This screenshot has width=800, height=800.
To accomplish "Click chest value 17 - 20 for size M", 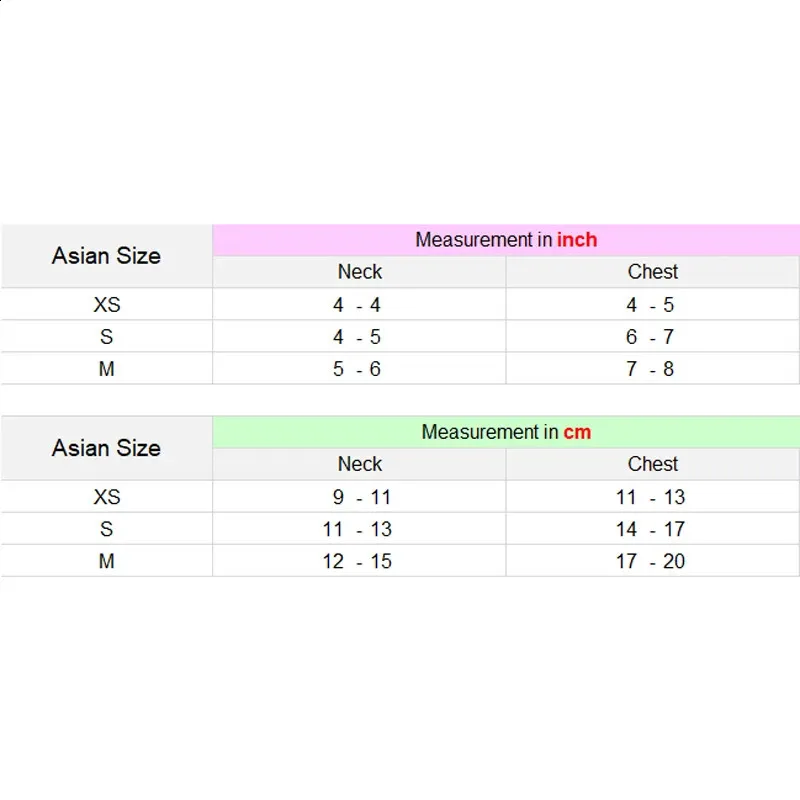I will [650, 561].
